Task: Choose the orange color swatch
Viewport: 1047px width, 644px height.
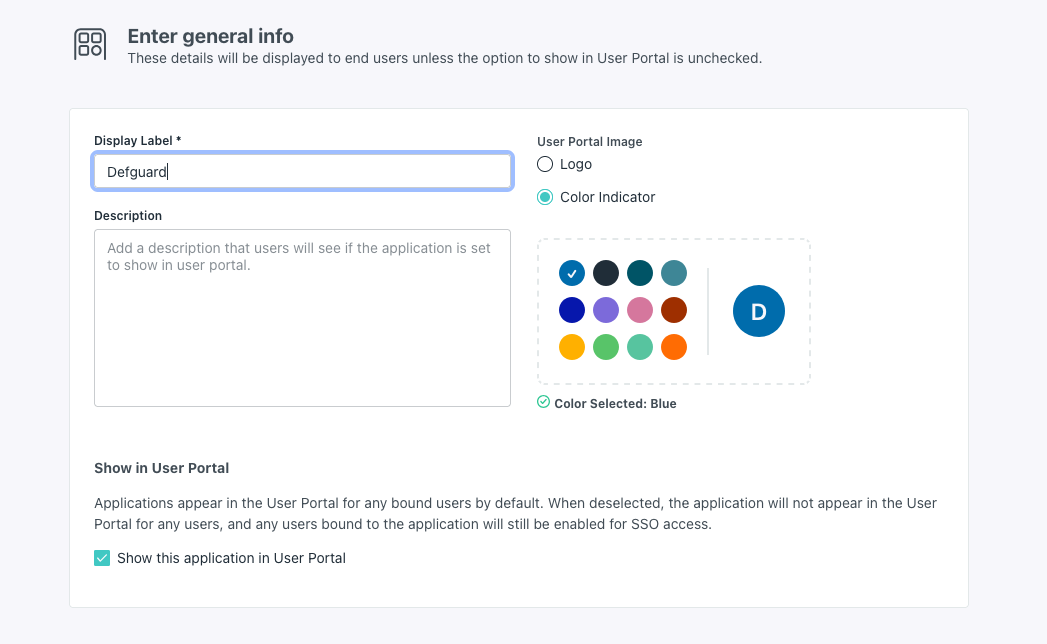Action: point(674,347)
